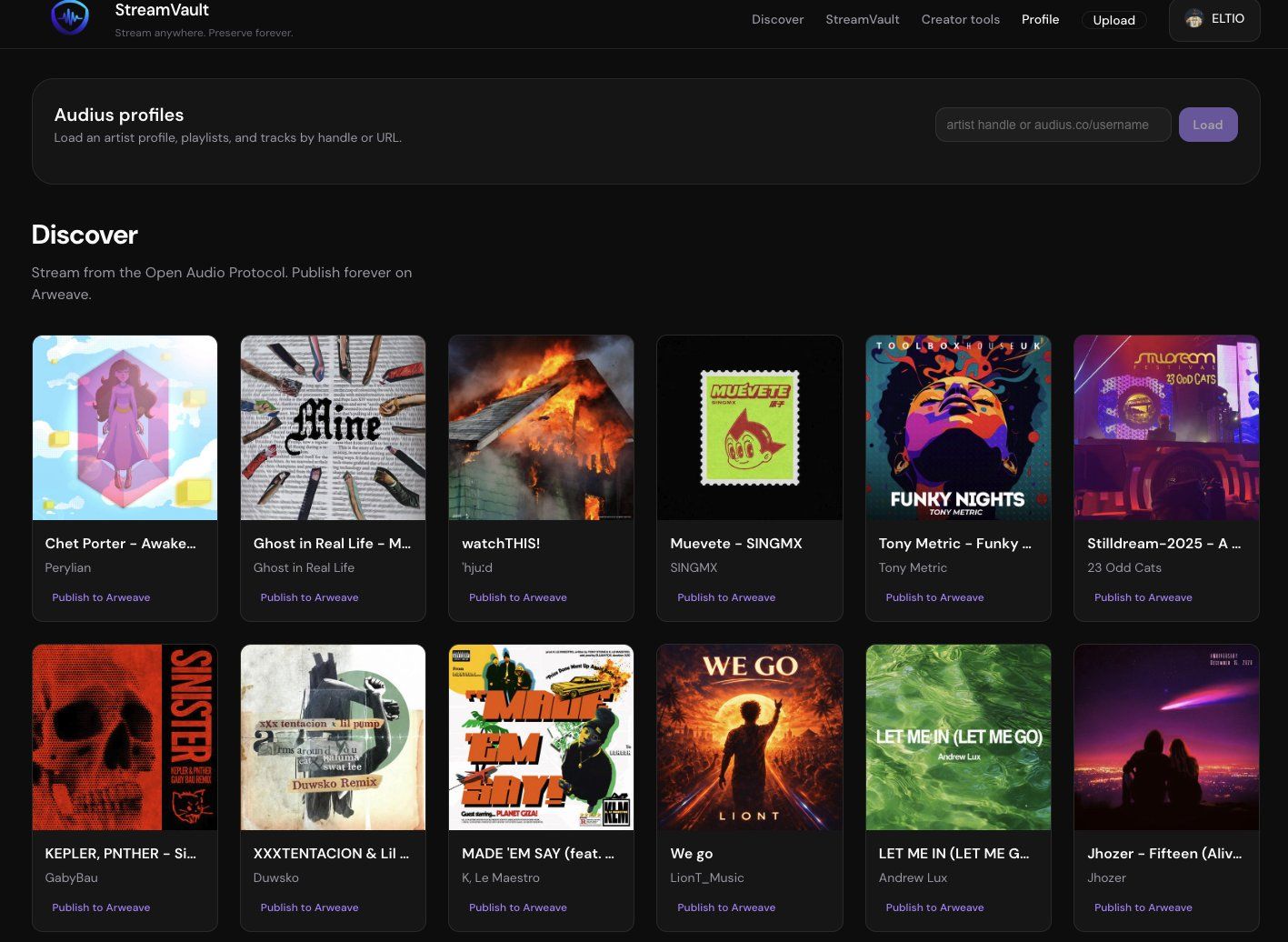Click the StreamVault logo icon
The height and width of the screenshot is (942, 1288).
point(70,17)
